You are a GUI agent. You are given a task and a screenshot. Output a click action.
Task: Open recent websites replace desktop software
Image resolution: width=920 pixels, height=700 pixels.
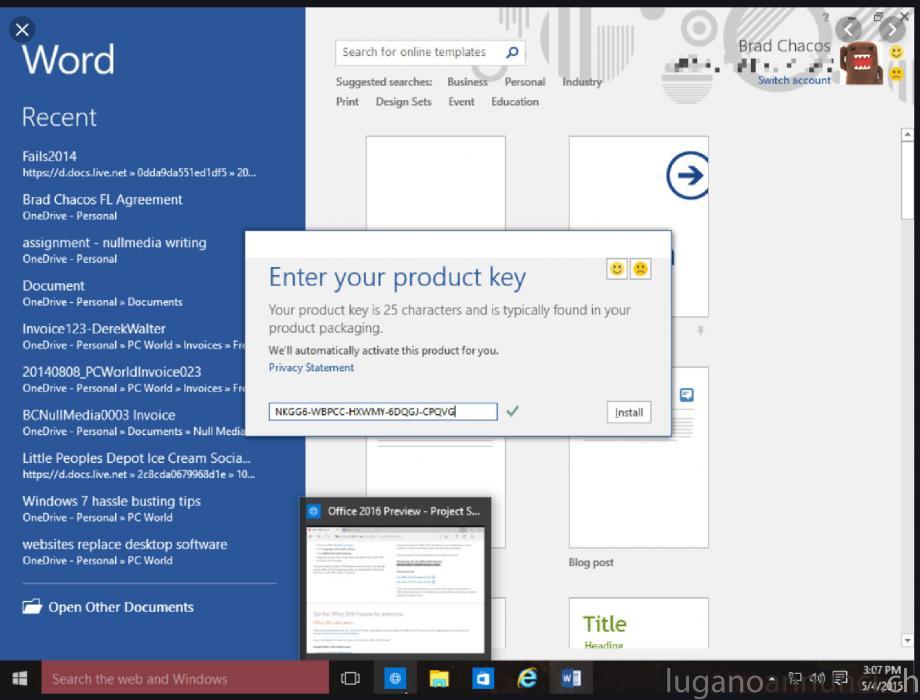(124, 552)
